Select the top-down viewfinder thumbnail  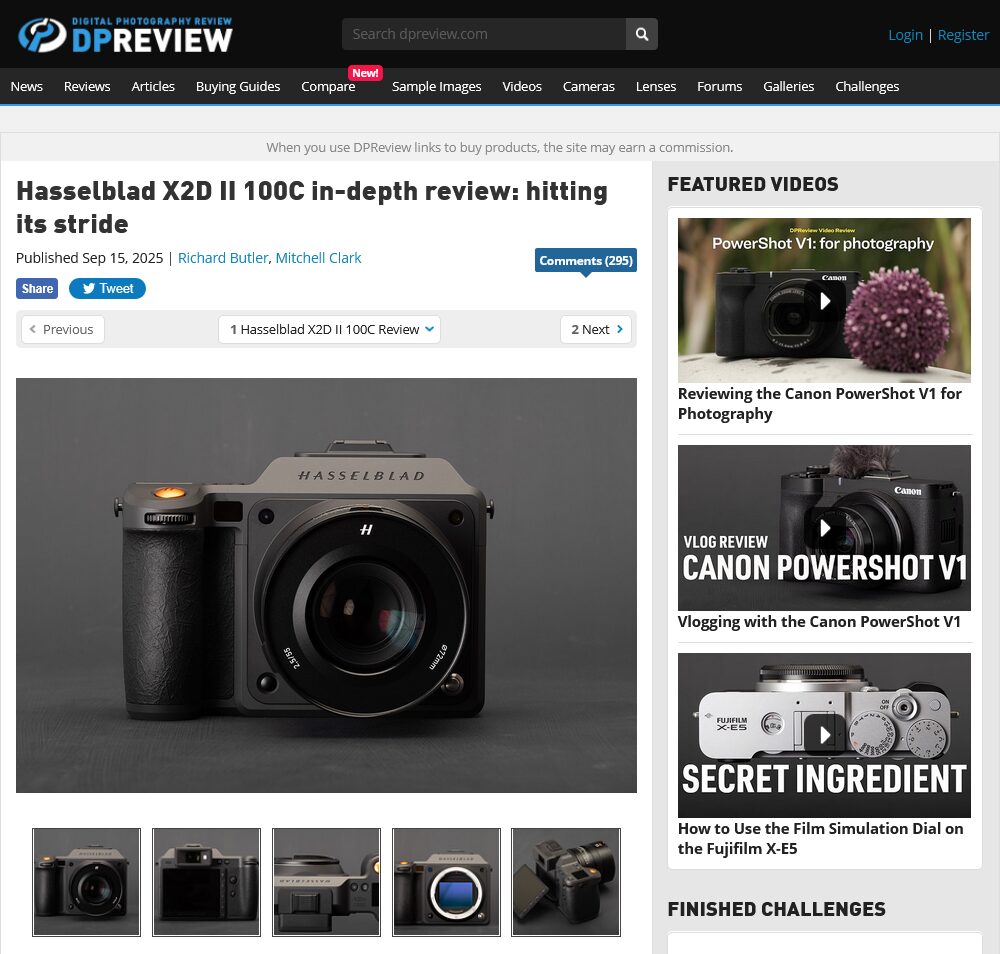click(326, 882)
